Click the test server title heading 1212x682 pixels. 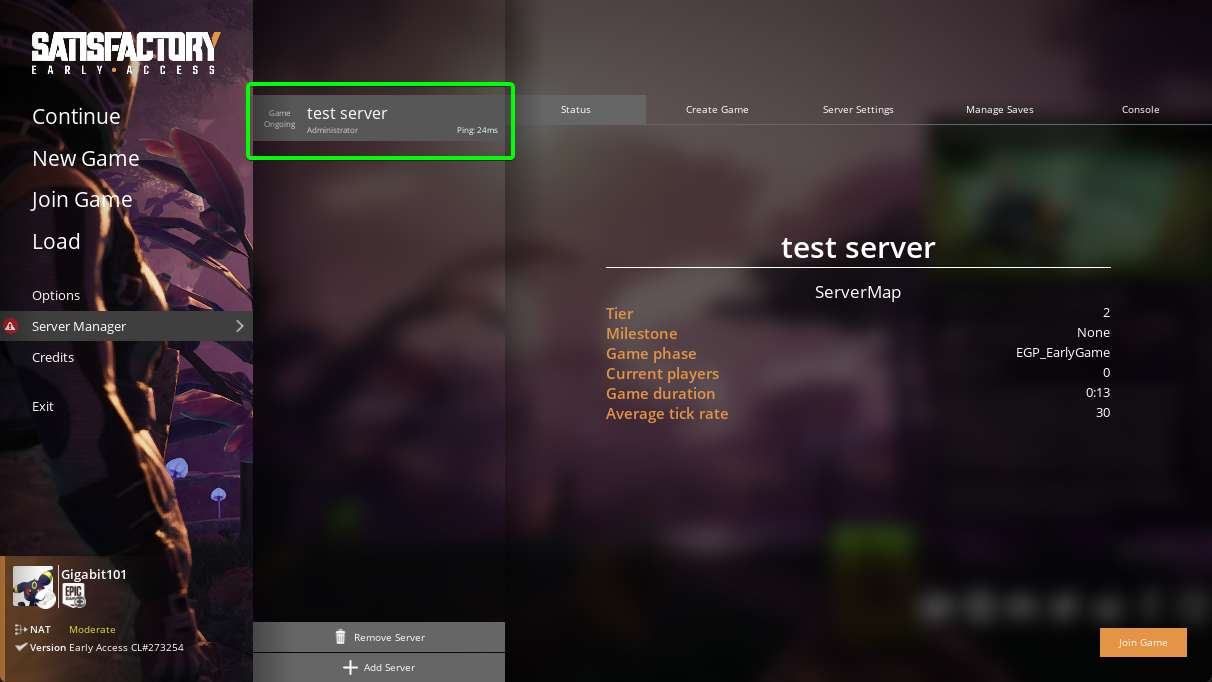point(858,247)
